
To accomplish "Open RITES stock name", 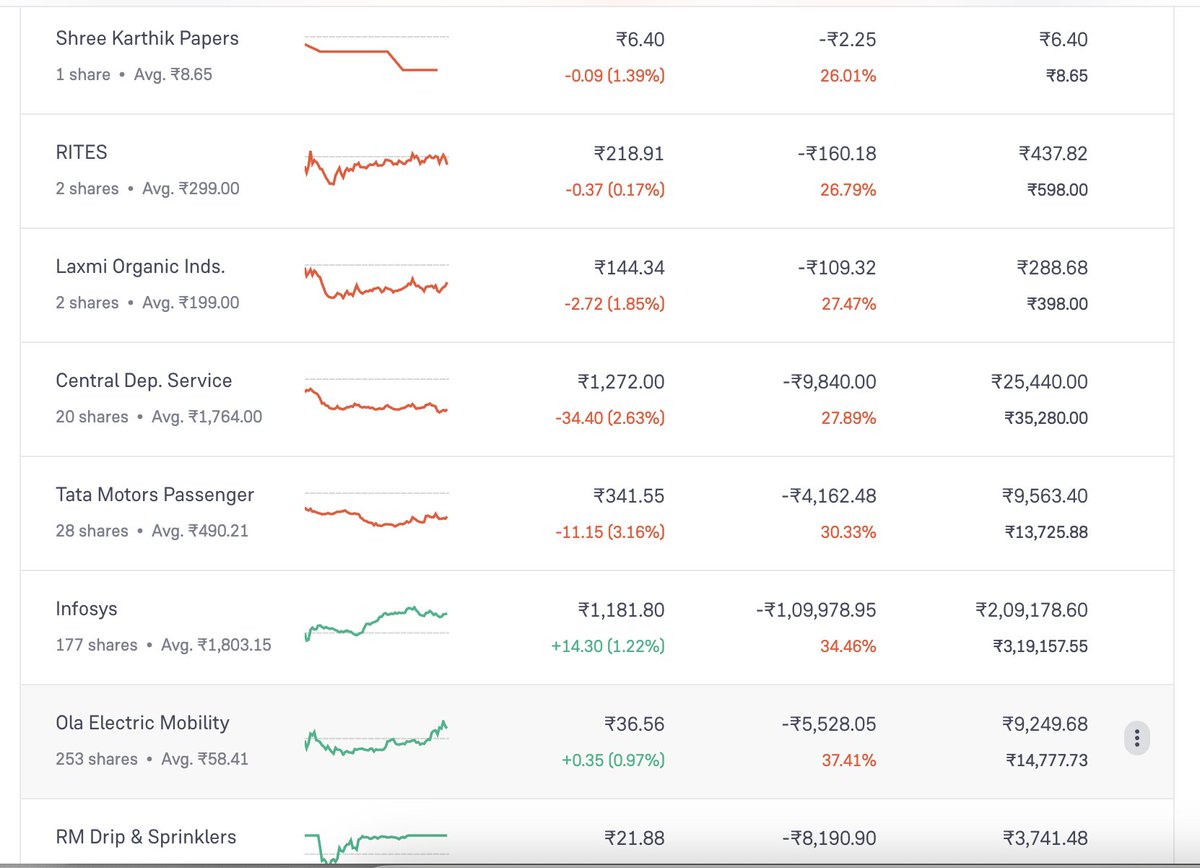I will tap(82, 153).
